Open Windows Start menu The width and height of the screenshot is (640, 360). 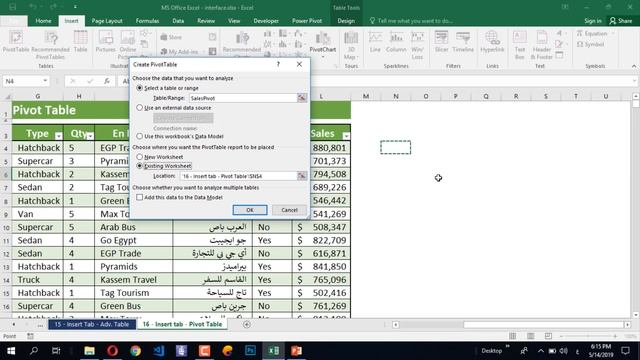pos(11,351)
